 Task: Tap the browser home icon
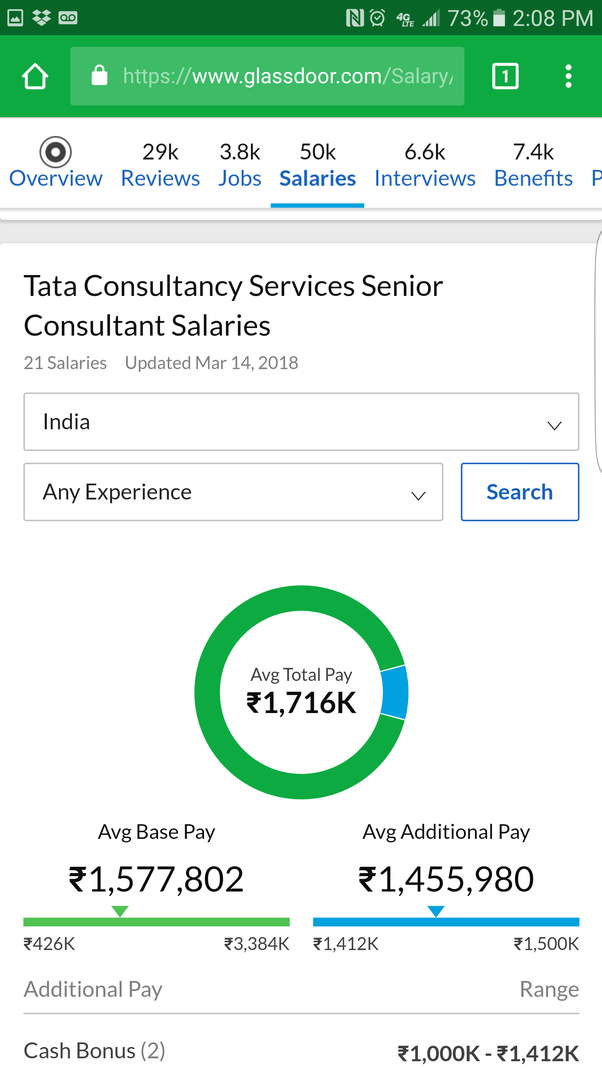tap(35, 76)
